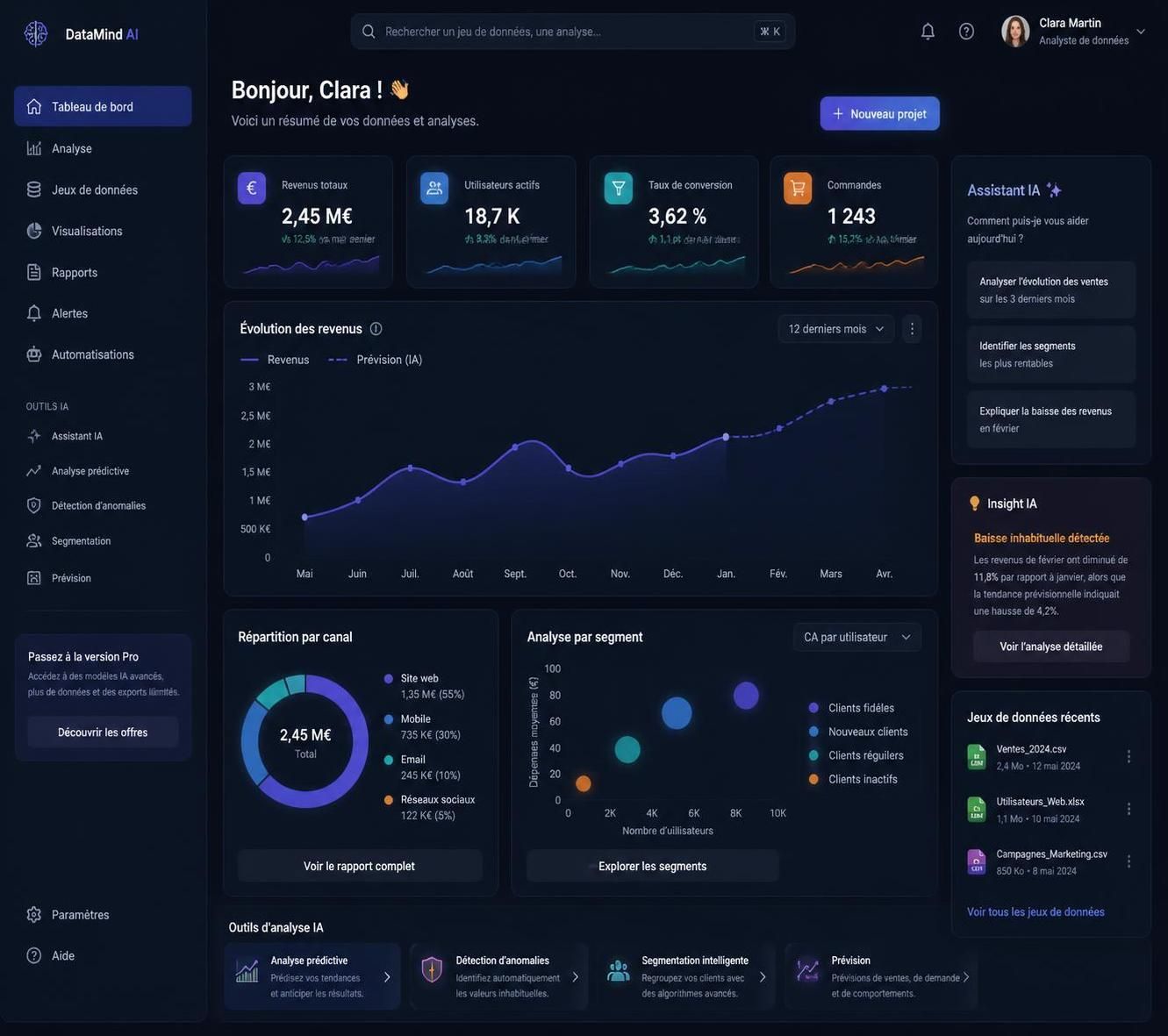Go to Tableau de bord in the sidebar
Screen dimensions: 1168x1036
click(x=103, y=106)
